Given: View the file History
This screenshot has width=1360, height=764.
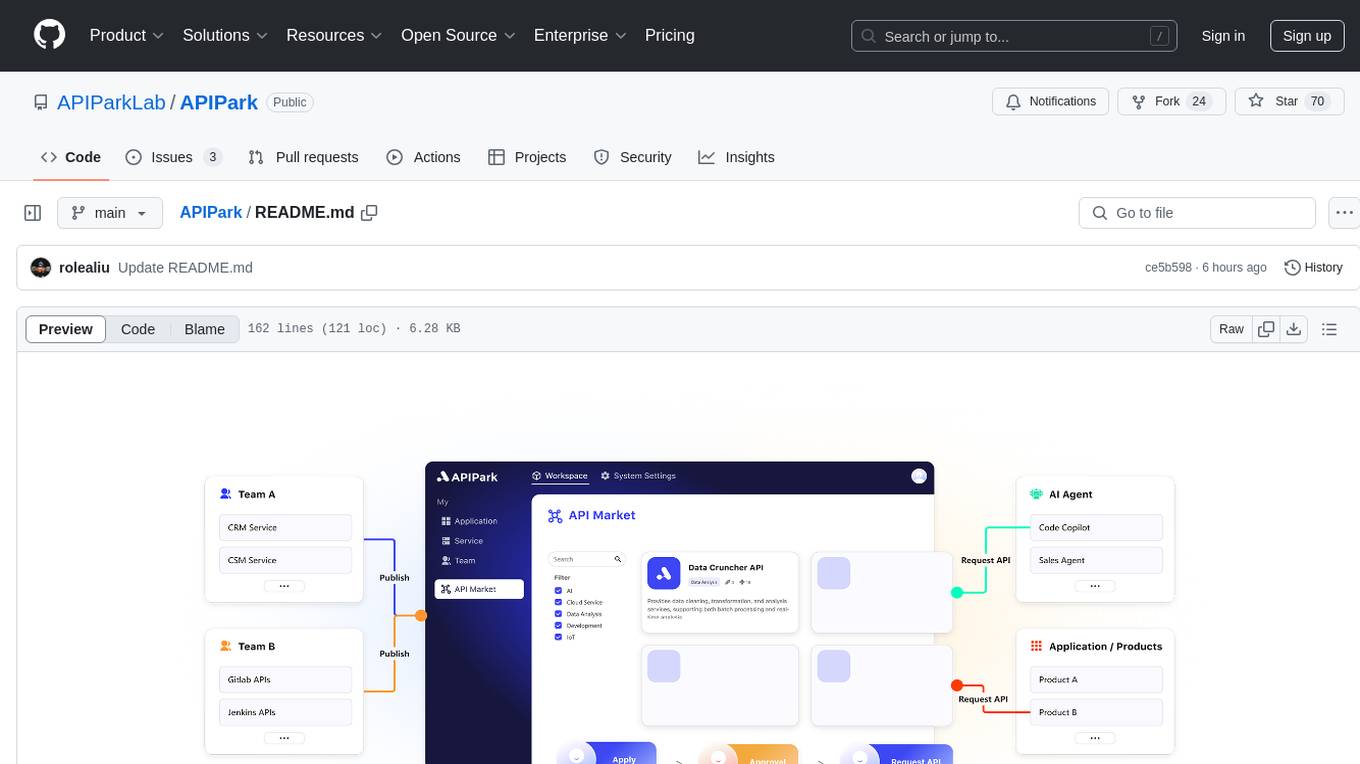Looking at the screenshot, I should [x=1313, y=267].
